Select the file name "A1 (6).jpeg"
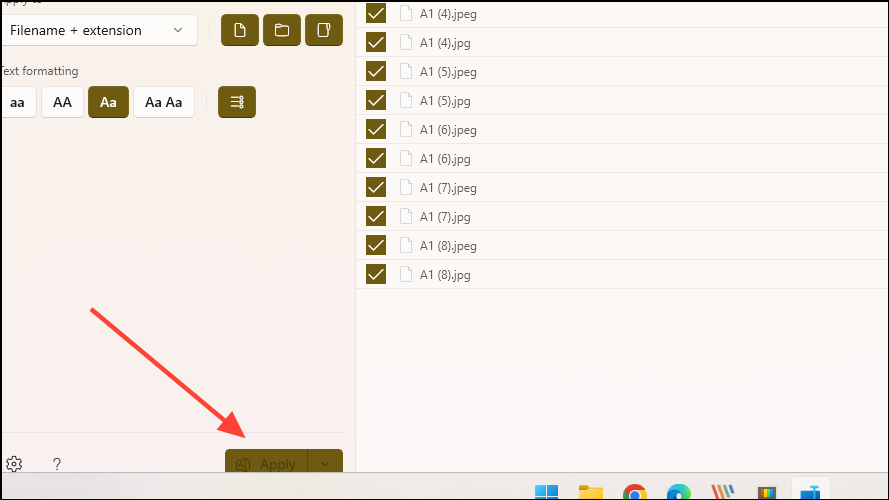889x500 pixels. point(448,130)
